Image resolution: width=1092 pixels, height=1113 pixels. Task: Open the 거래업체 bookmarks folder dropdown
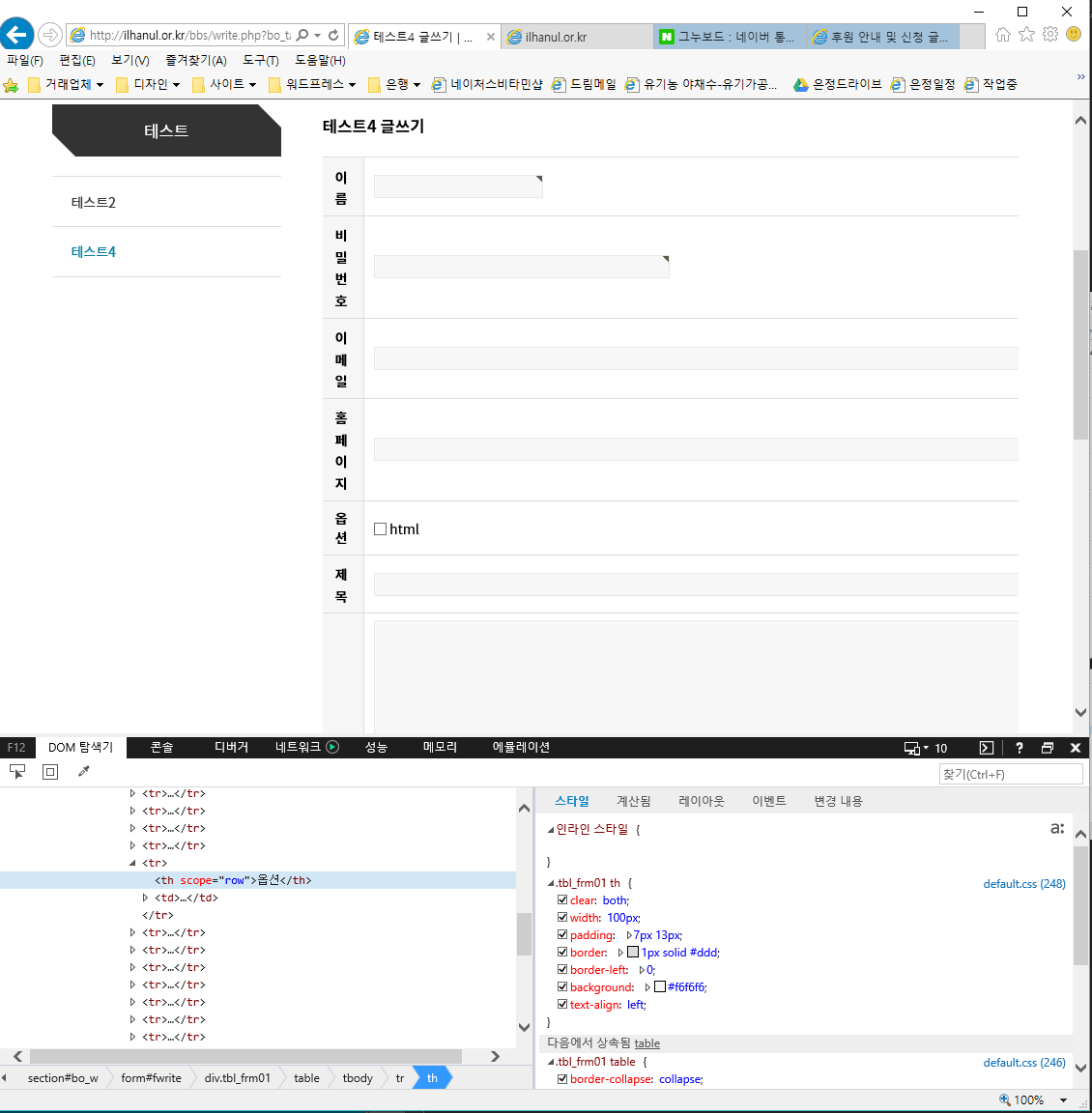(x=66, y=84)
